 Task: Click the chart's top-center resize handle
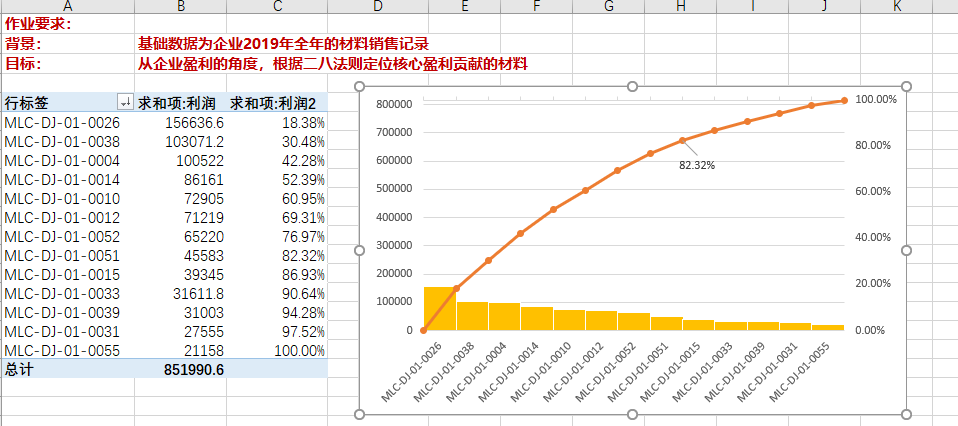click(632, 86)
